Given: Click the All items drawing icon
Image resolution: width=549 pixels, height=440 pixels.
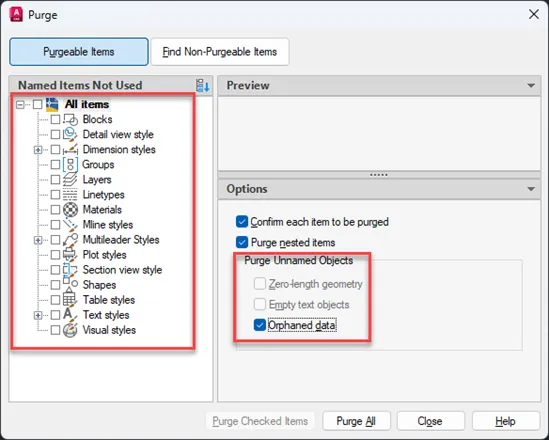Looking at the screenshot, I should [x=52, y=104].
